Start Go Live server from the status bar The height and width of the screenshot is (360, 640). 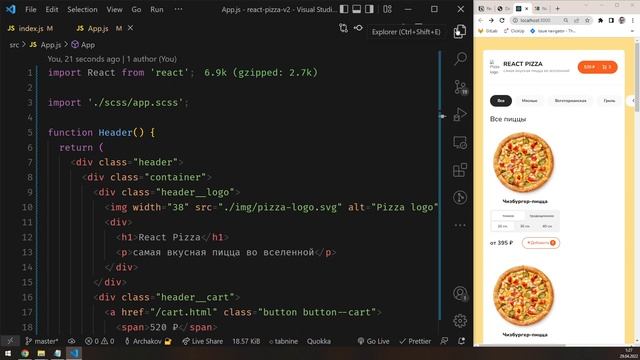click(373, 341)
